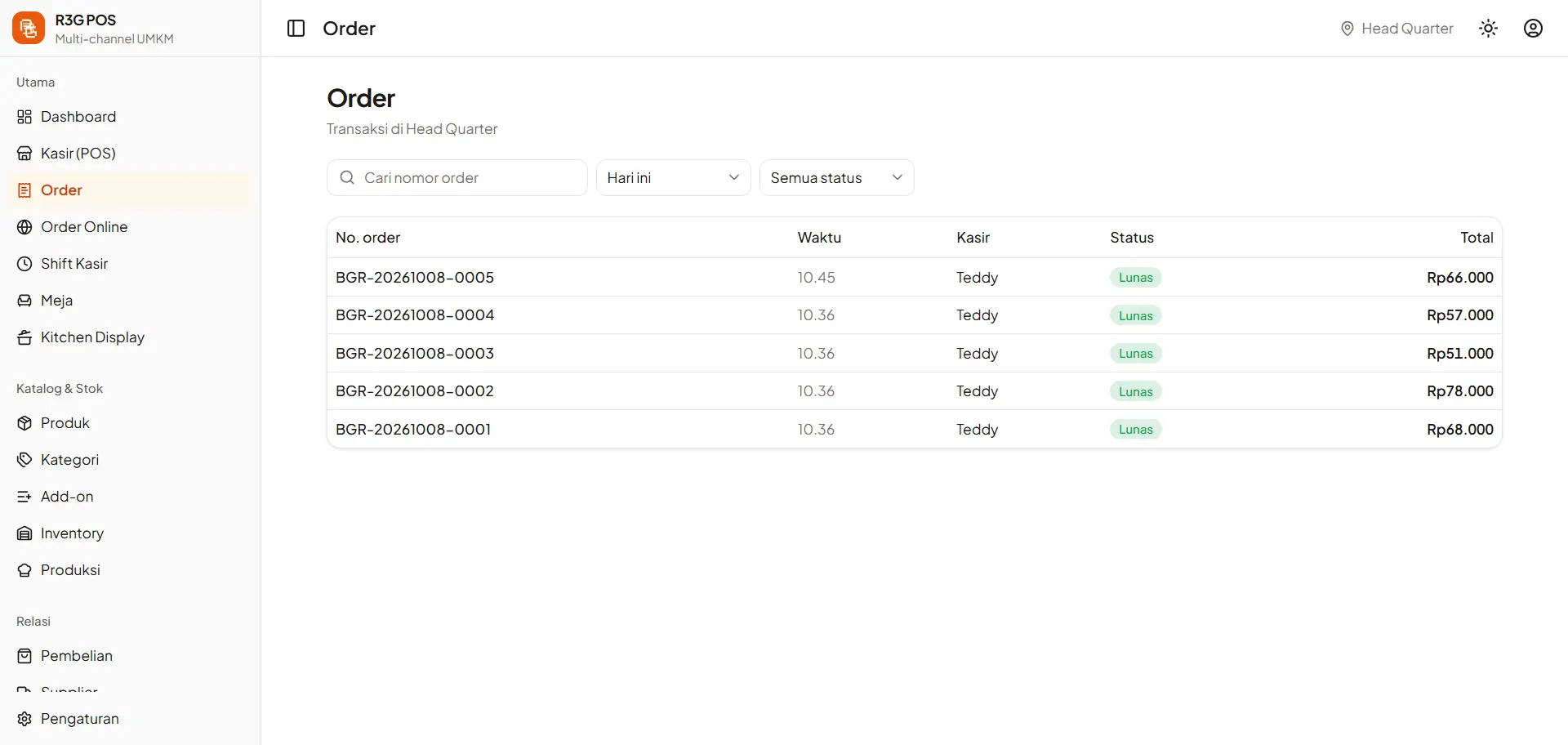Open the user profile icon
This screenshot has width=1568, height=745.
pos(1533,29)
